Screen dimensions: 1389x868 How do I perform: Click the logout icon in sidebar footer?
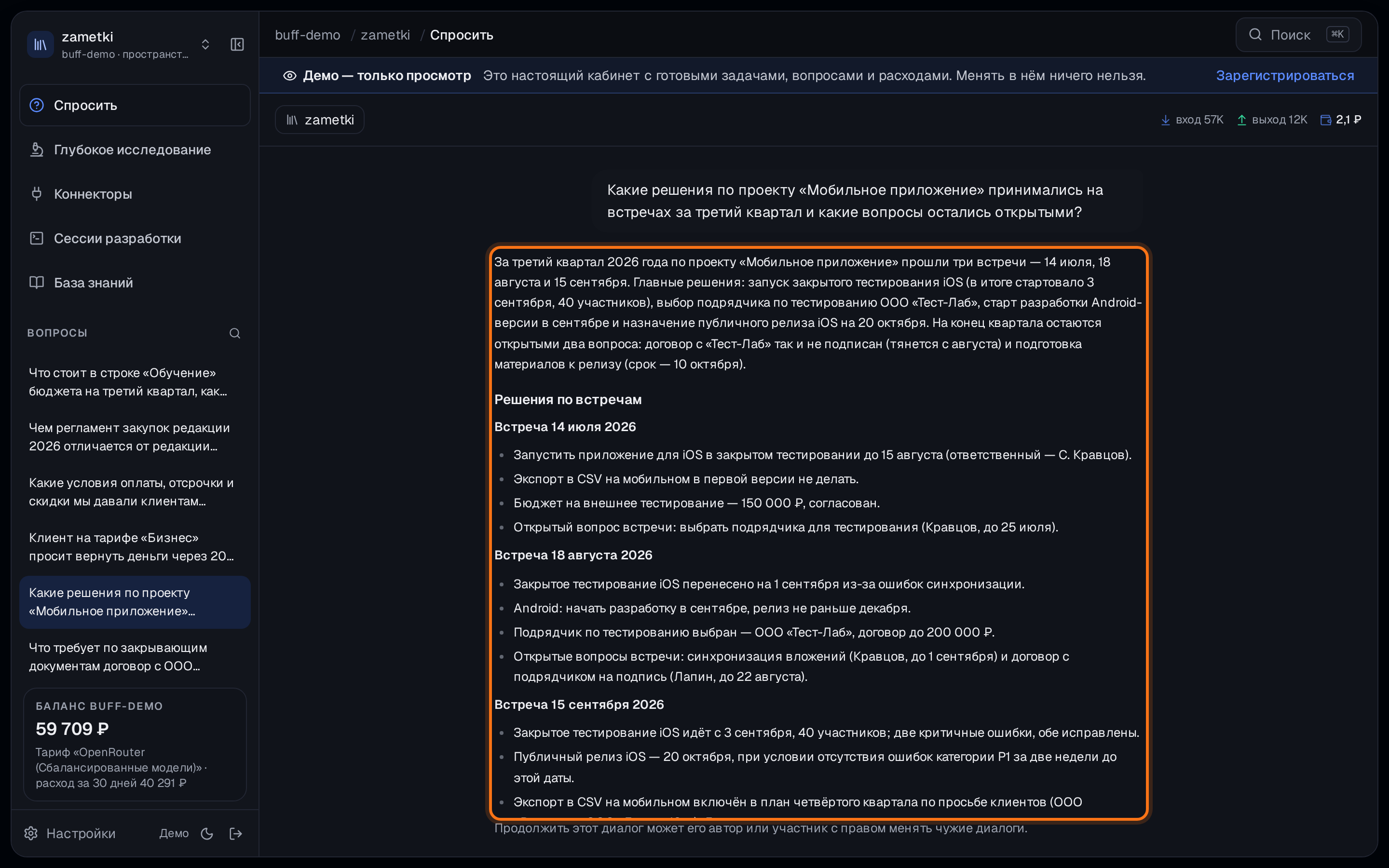pyautogui.click(x=236, y=834)
